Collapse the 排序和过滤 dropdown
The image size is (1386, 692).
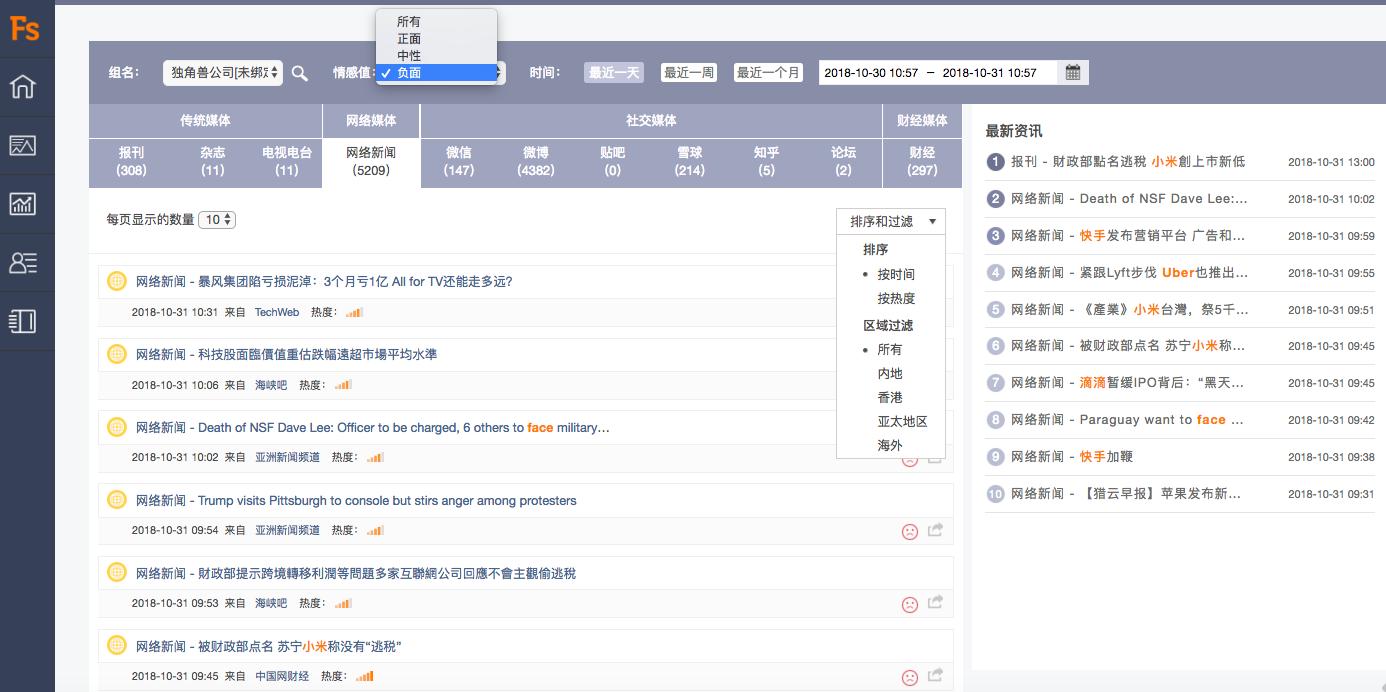[x=891, y=221]
